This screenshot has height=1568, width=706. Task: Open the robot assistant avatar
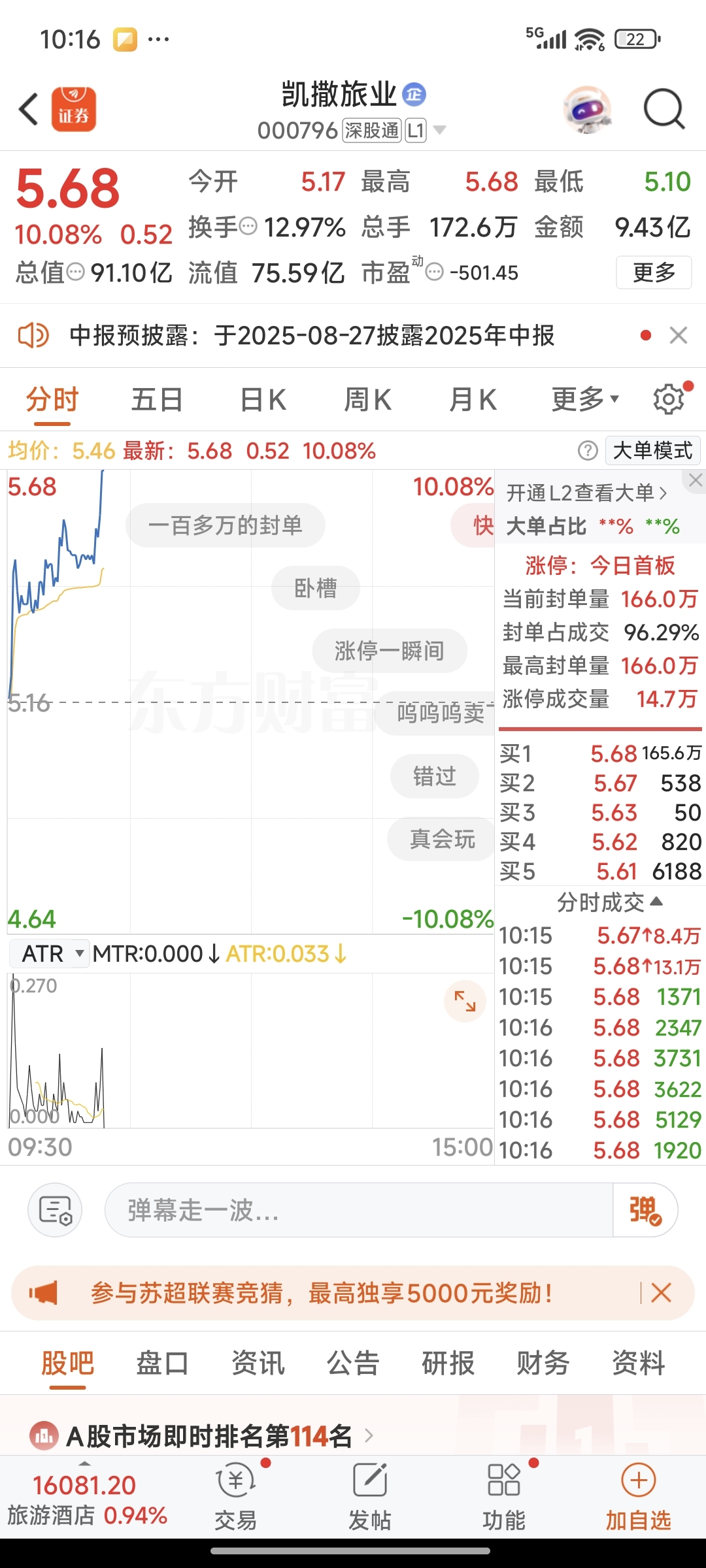tap(588, 110)
